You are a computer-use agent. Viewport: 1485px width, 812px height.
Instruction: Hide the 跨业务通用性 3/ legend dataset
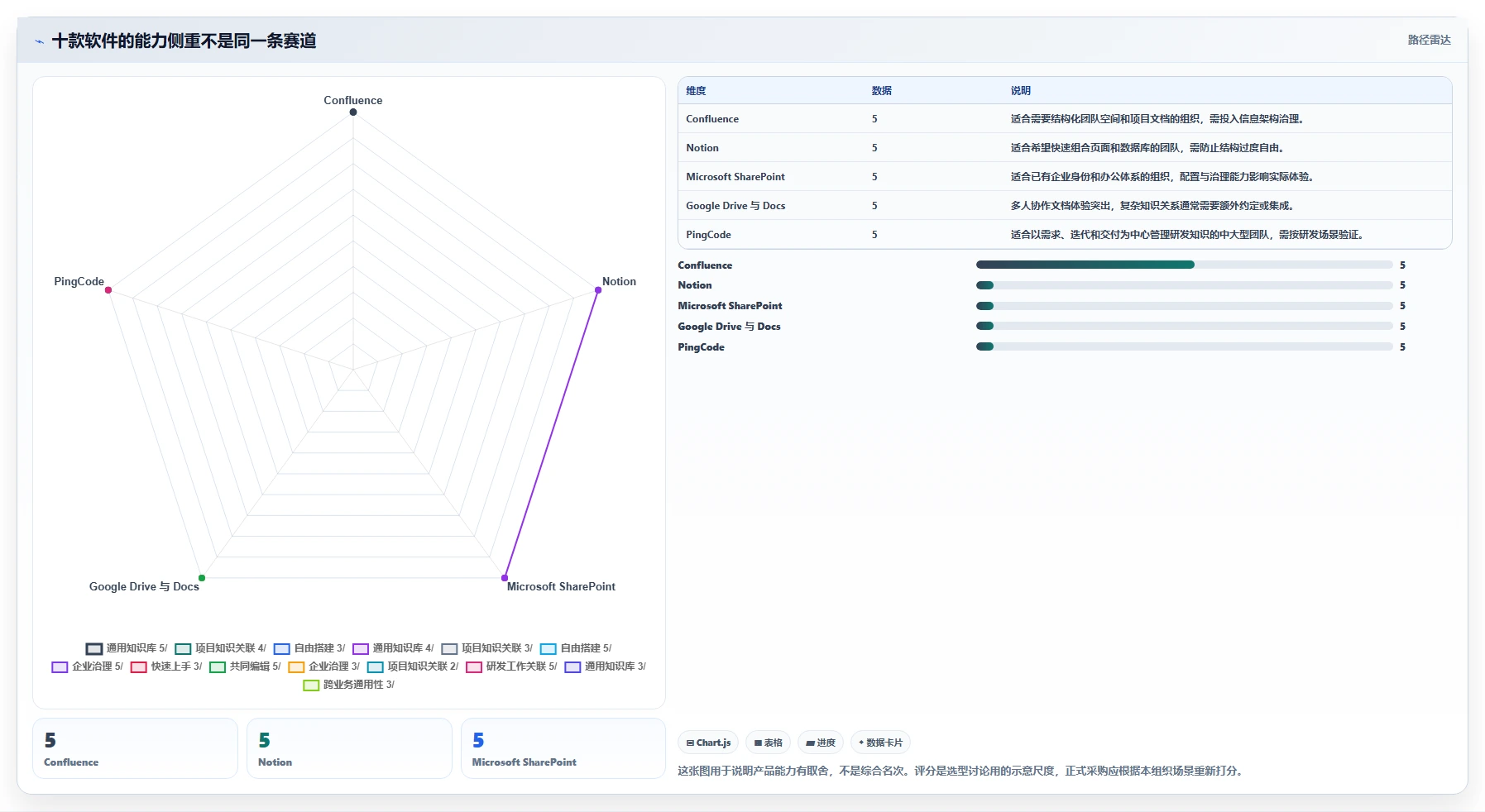(x=349, y=685)
